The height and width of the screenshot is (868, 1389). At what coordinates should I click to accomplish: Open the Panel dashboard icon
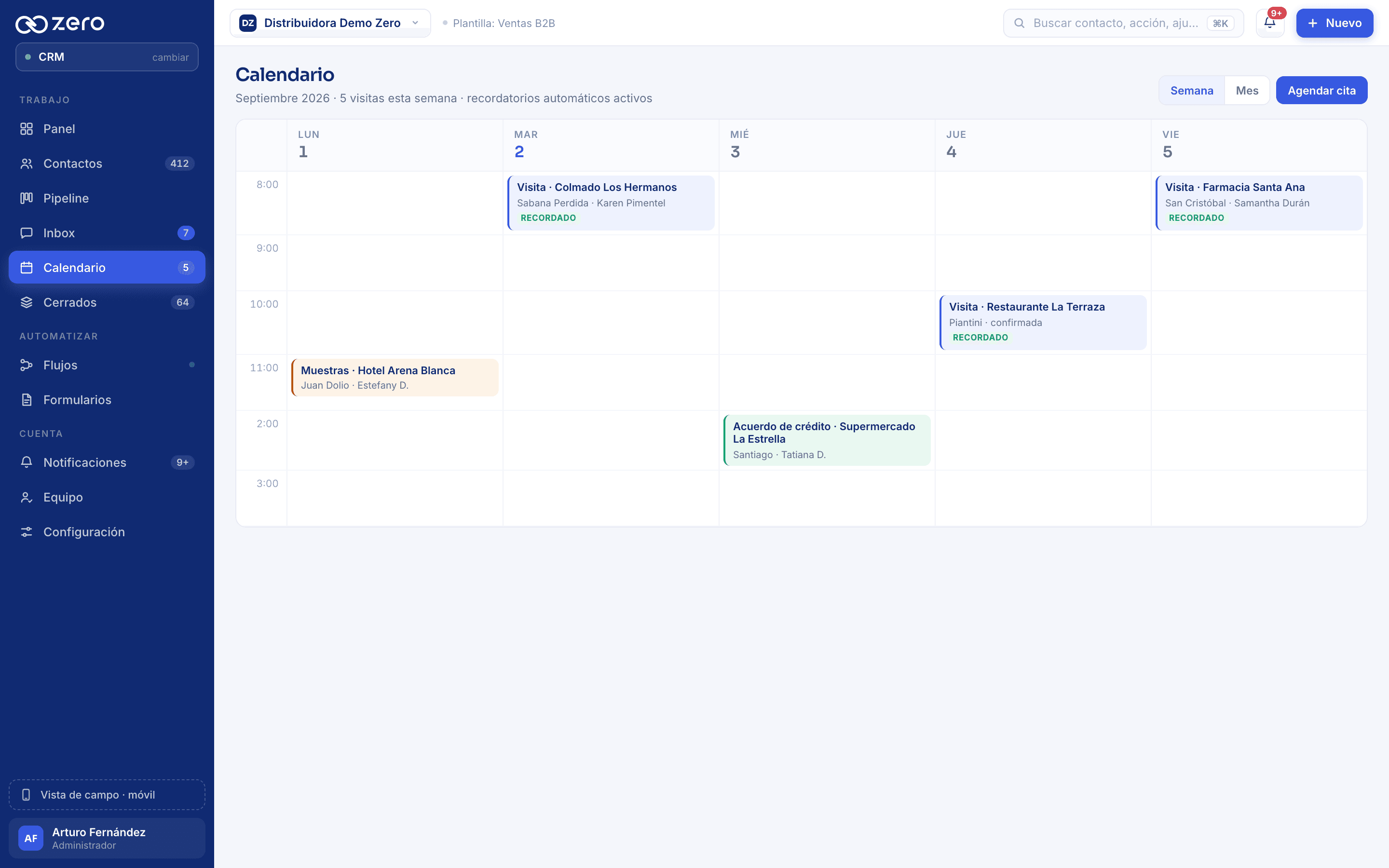[x=27, y=129]
